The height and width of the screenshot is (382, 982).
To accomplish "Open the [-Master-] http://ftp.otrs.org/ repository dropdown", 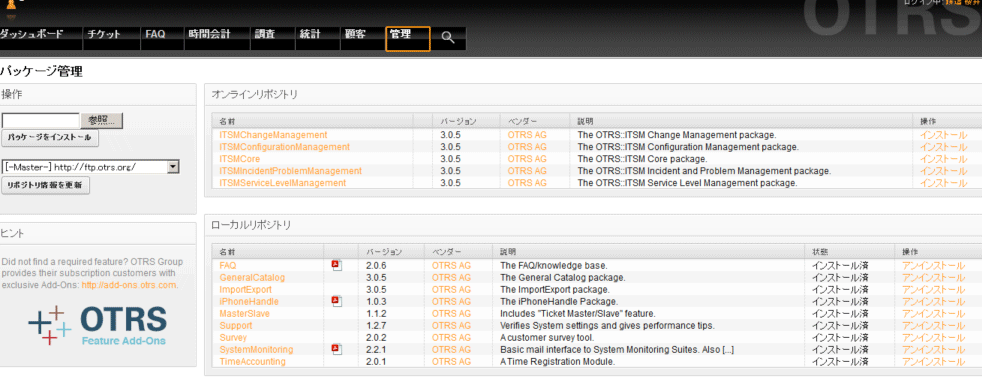I will [x=91, y=167].
